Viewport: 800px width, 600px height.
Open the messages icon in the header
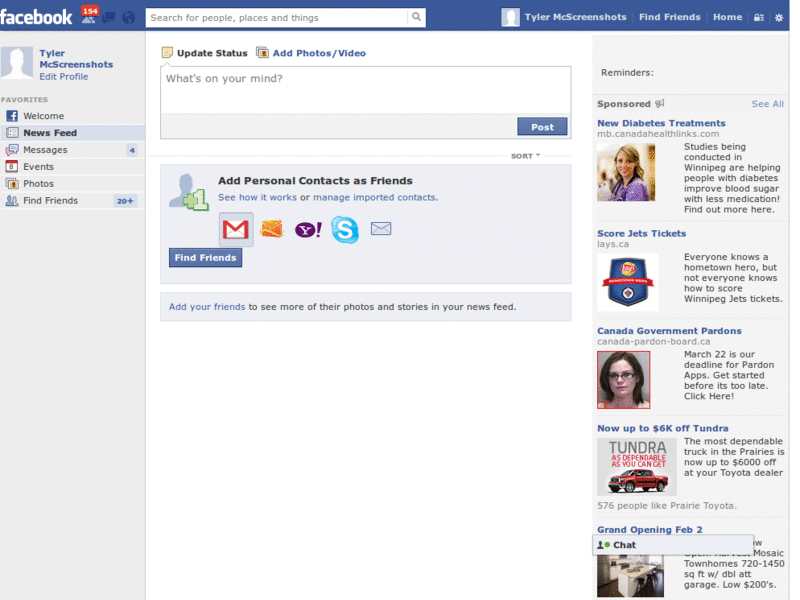click(109, 18)
